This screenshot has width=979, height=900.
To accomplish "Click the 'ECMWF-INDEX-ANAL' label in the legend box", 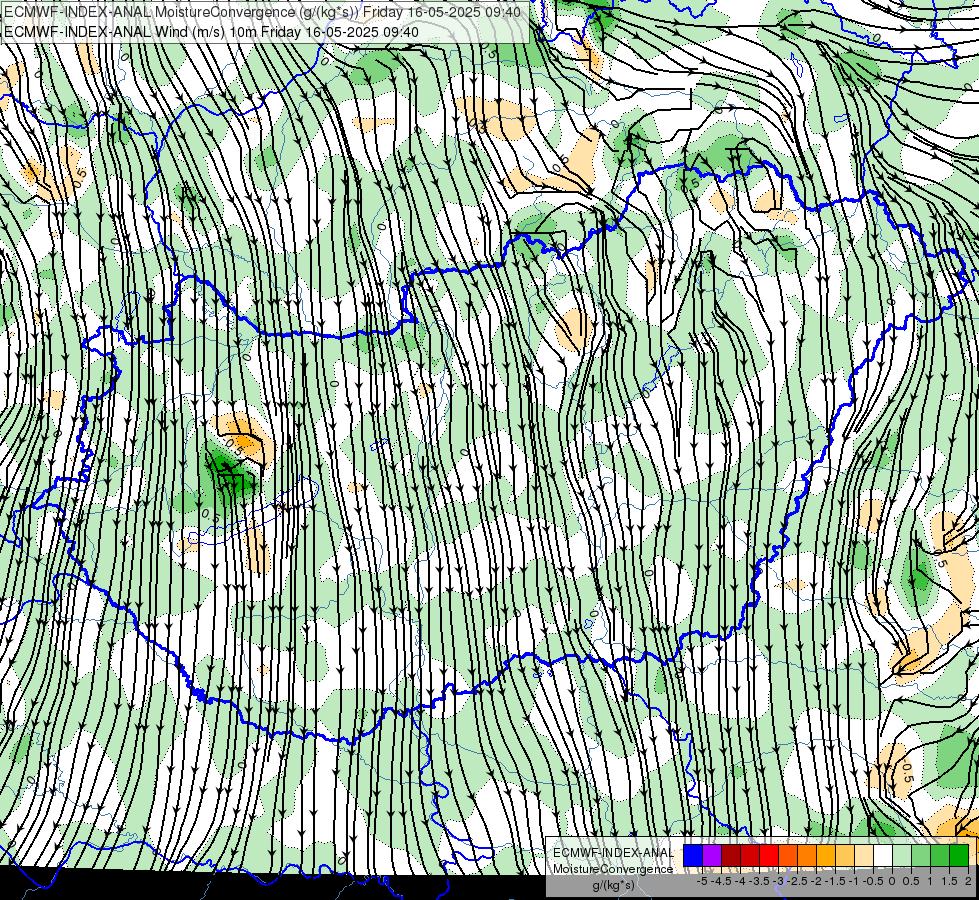I will (x=613, y=853).
